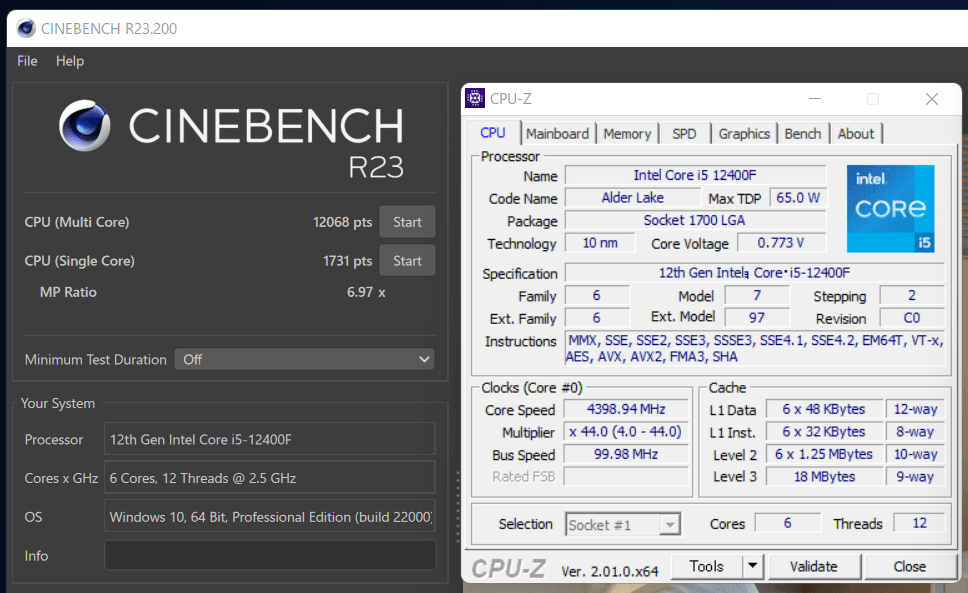
Task: Click the Specification value 12th Gen Intel Core i5-12400F
Action: pyautogui.click(x=754, y=273)
